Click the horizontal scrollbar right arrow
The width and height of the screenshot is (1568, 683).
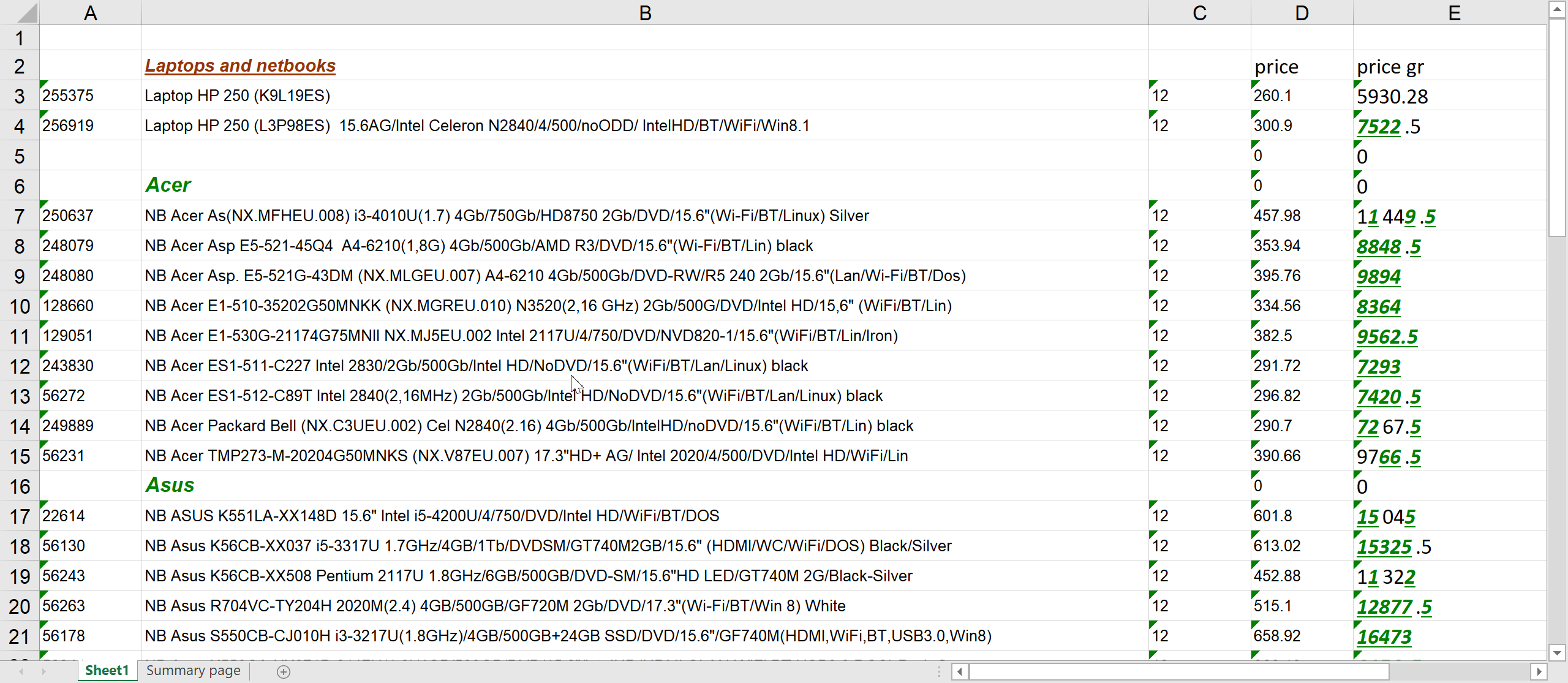[1539, 672]
